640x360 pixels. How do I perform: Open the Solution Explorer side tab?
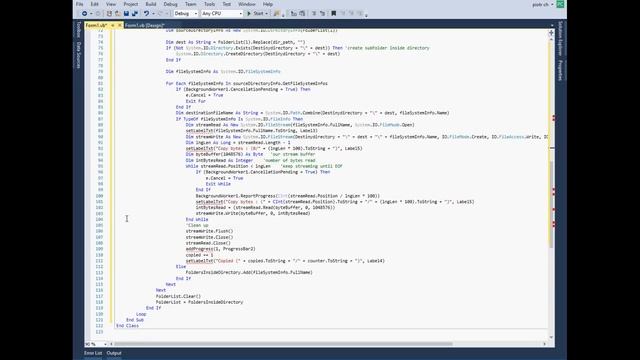(x=560, y=39)
